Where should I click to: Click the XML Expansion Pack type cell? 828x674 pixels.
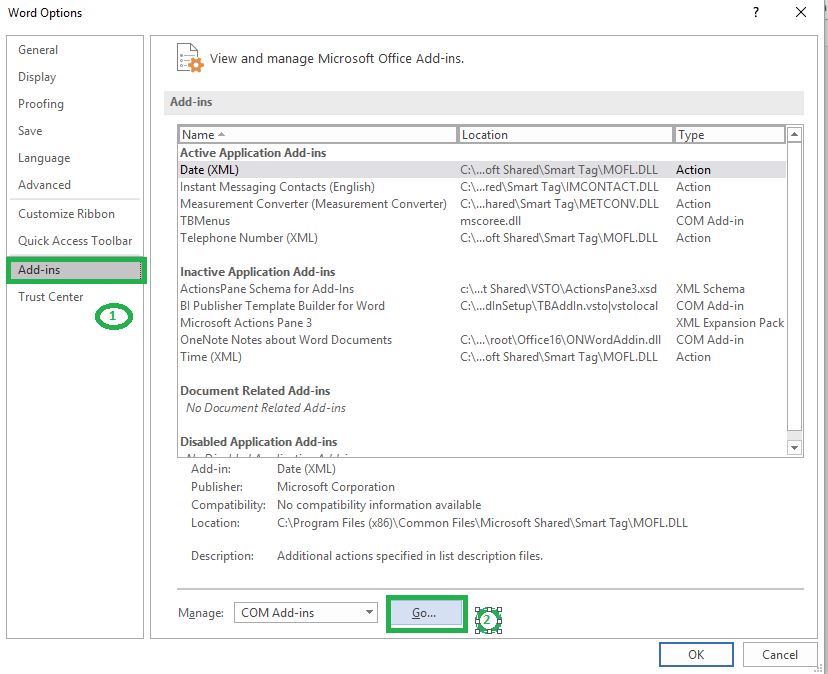tap(730, 323)
